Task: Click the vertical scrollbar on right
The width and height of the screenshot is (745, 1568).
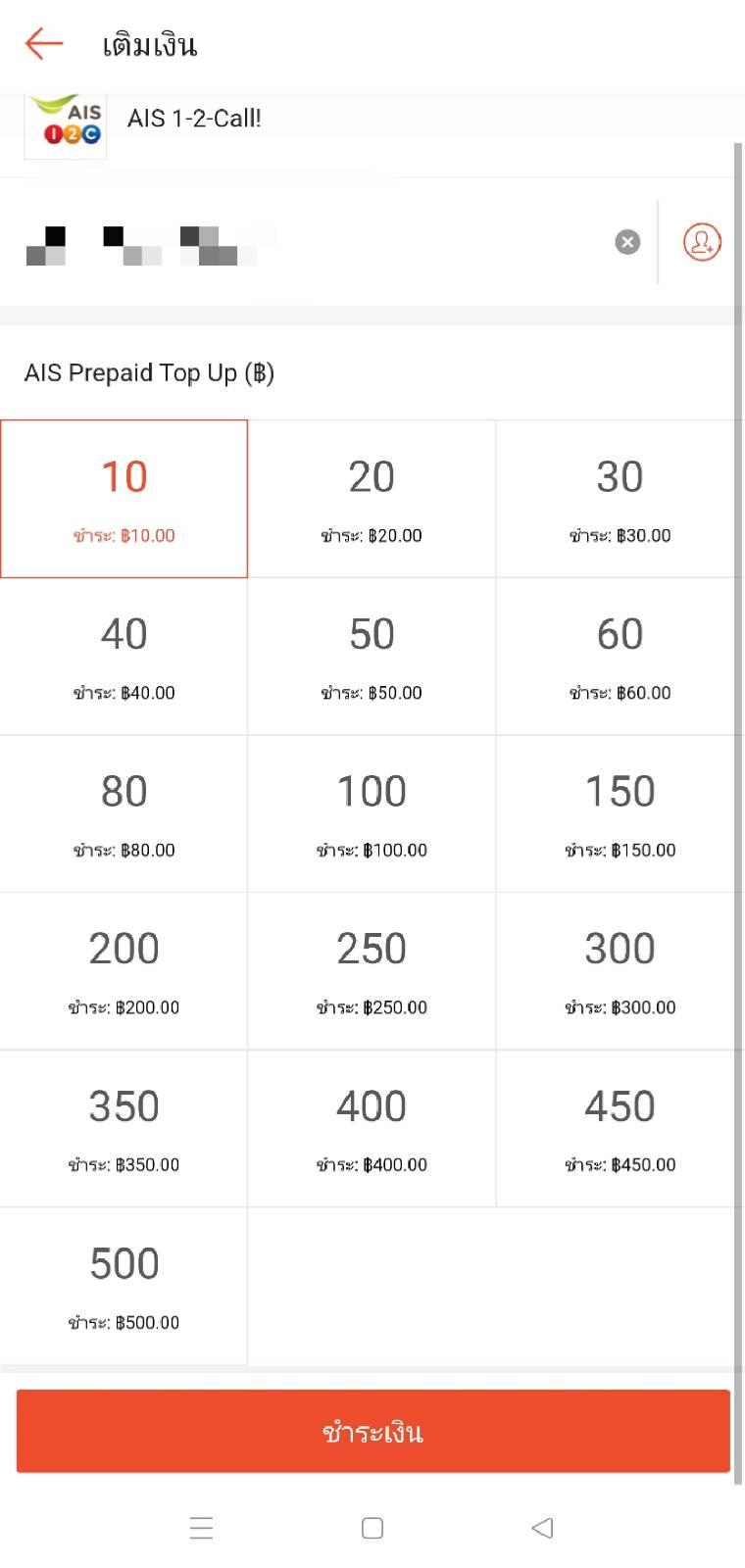Action: (738, 813)
